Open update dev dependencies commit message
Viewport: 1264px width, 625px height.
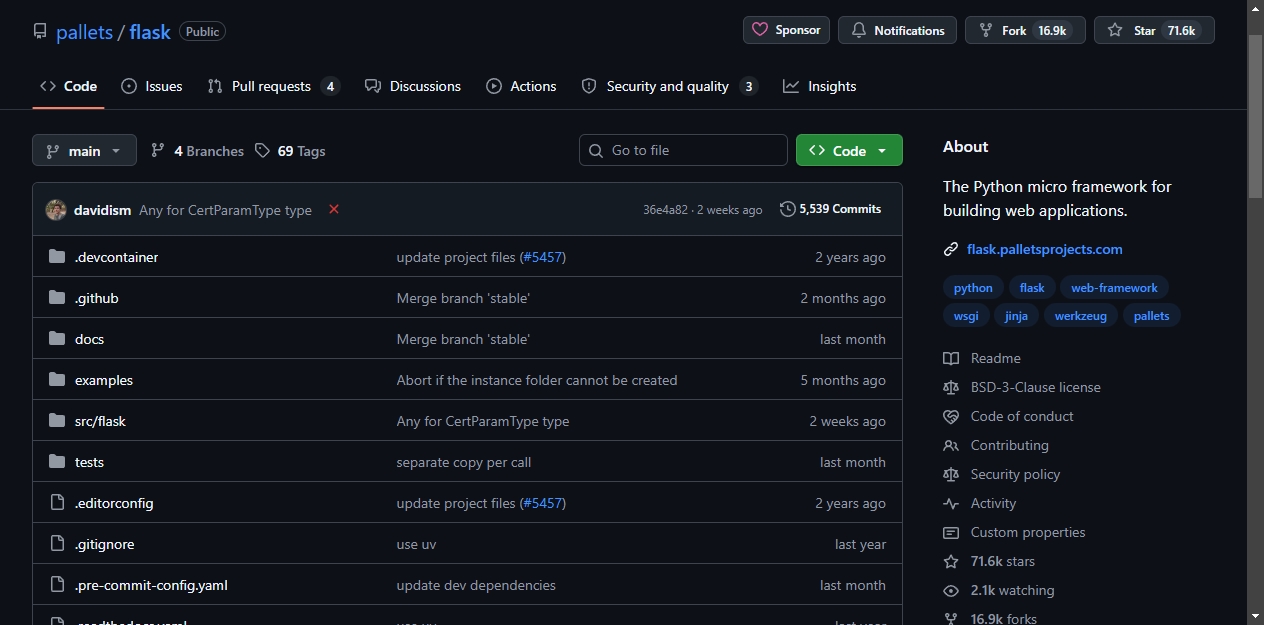pyautogui.click(x=476, y=585)
